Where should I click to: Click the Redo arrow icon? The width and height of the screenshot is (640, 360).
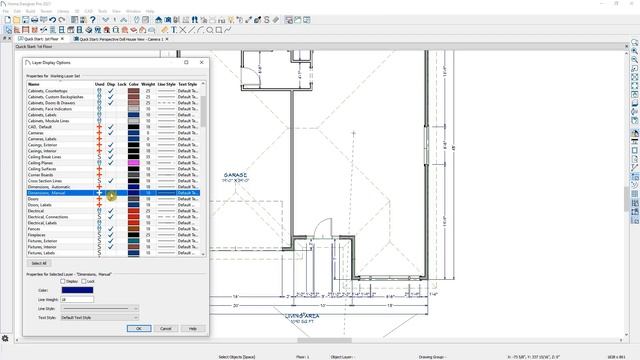click(x=62, y=20)
